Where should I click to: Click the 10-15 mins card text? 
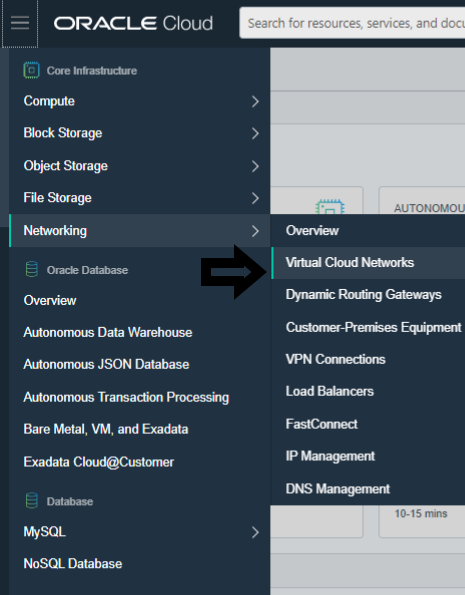(x=421, y=513)
